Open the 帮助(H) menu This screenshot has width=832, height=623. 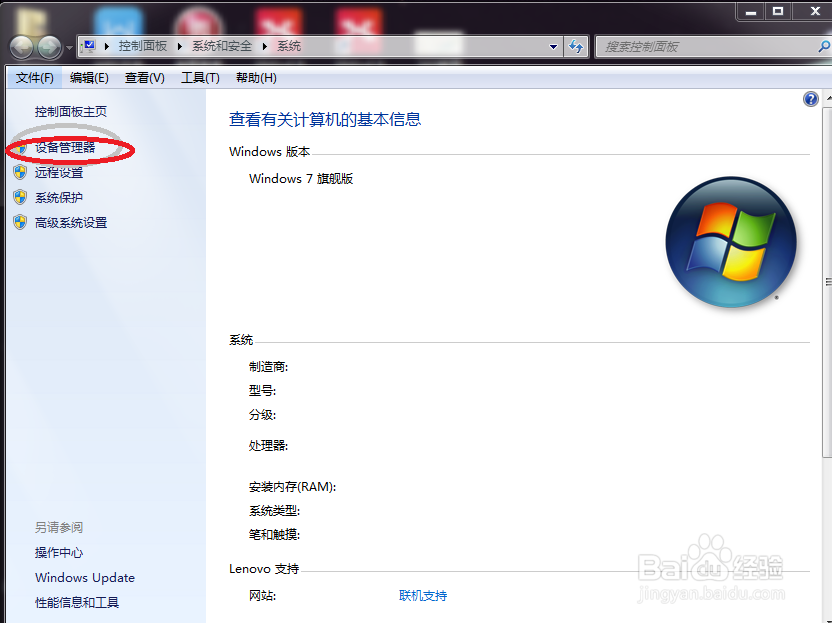[256, 78]
